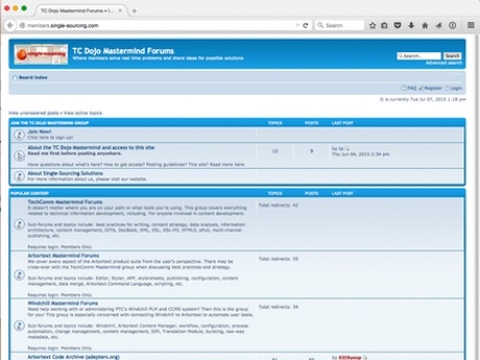The height and width of the screenshot is (360, 480).
Task: Click forum icon beside TechComm Mastermind Forums
Action: [19, 224]
